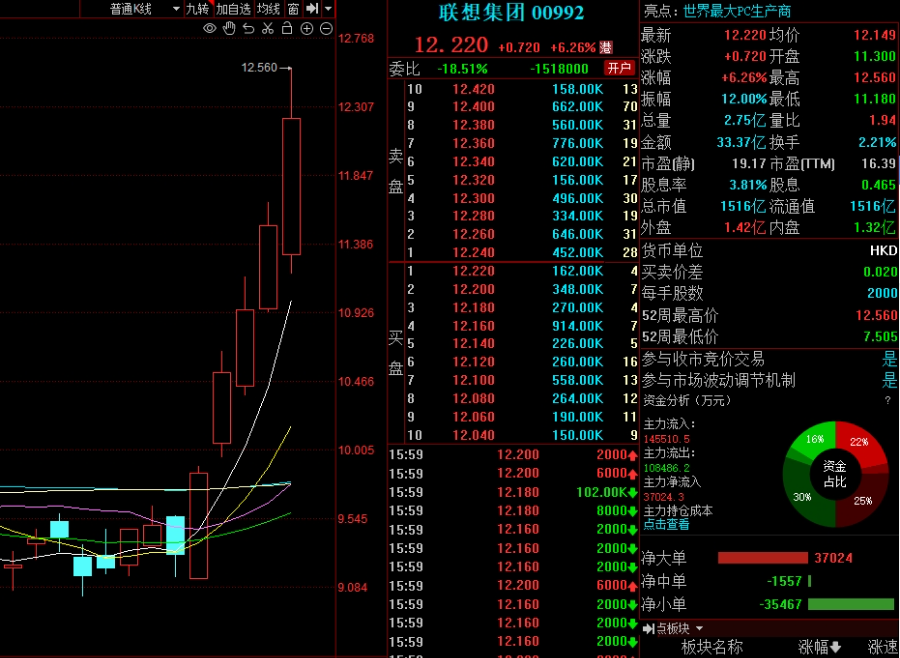Click the red 开户 button
This screenshot has height=658, width=900.
coord(620,68)
